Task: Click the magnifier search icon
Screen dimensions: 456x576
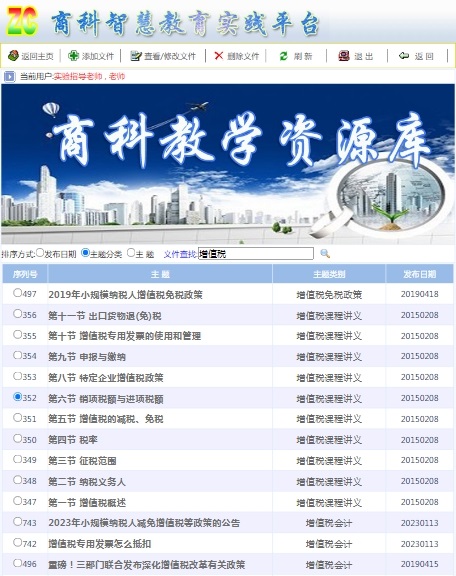Action: pyautogui.click(x=325, y=253)
